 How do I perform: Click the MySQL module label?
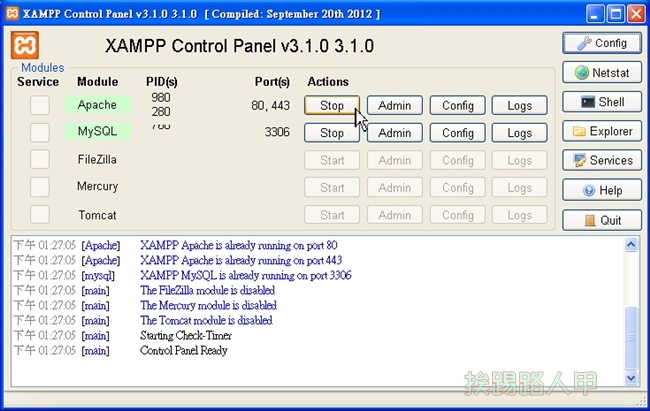[97, 131]
